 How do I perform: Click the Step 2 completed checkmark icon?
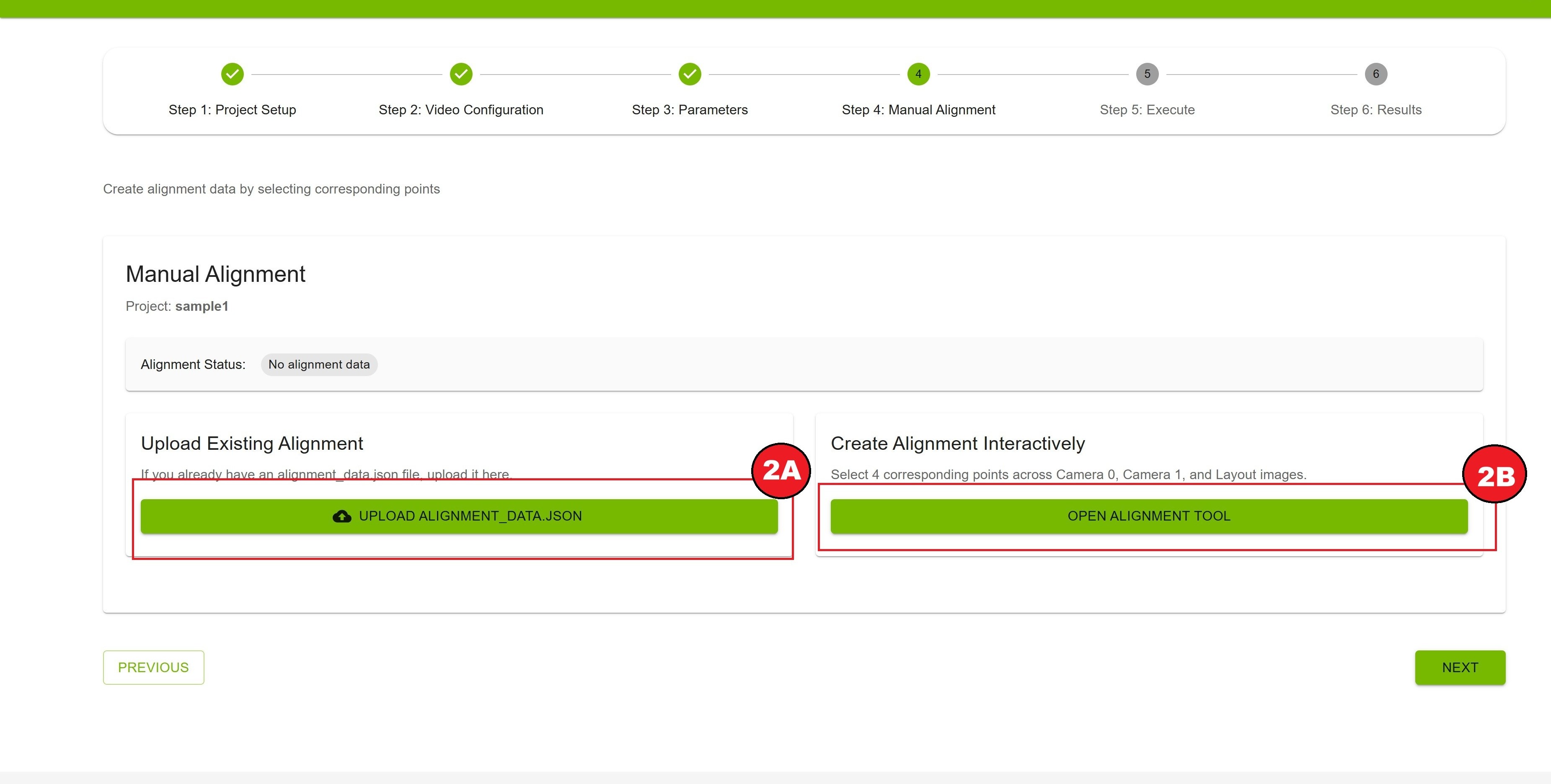click(461, 74)
